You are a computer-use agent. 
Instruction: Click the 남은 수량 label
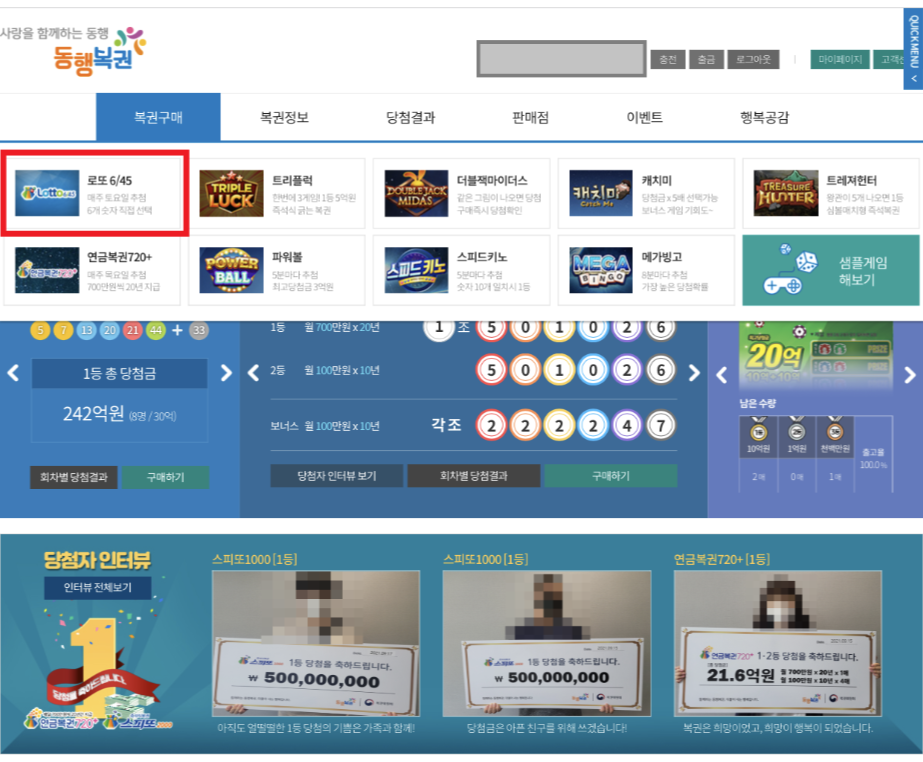point(758,403)
